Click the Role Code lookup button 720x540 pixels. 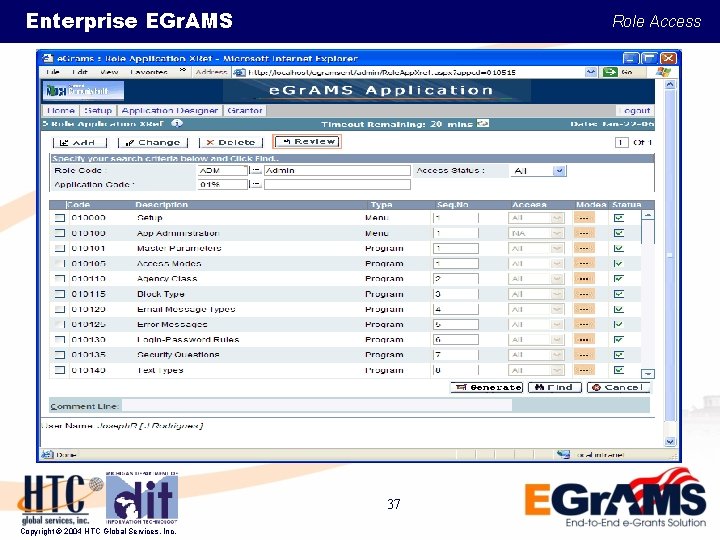(x=255, y=170)
